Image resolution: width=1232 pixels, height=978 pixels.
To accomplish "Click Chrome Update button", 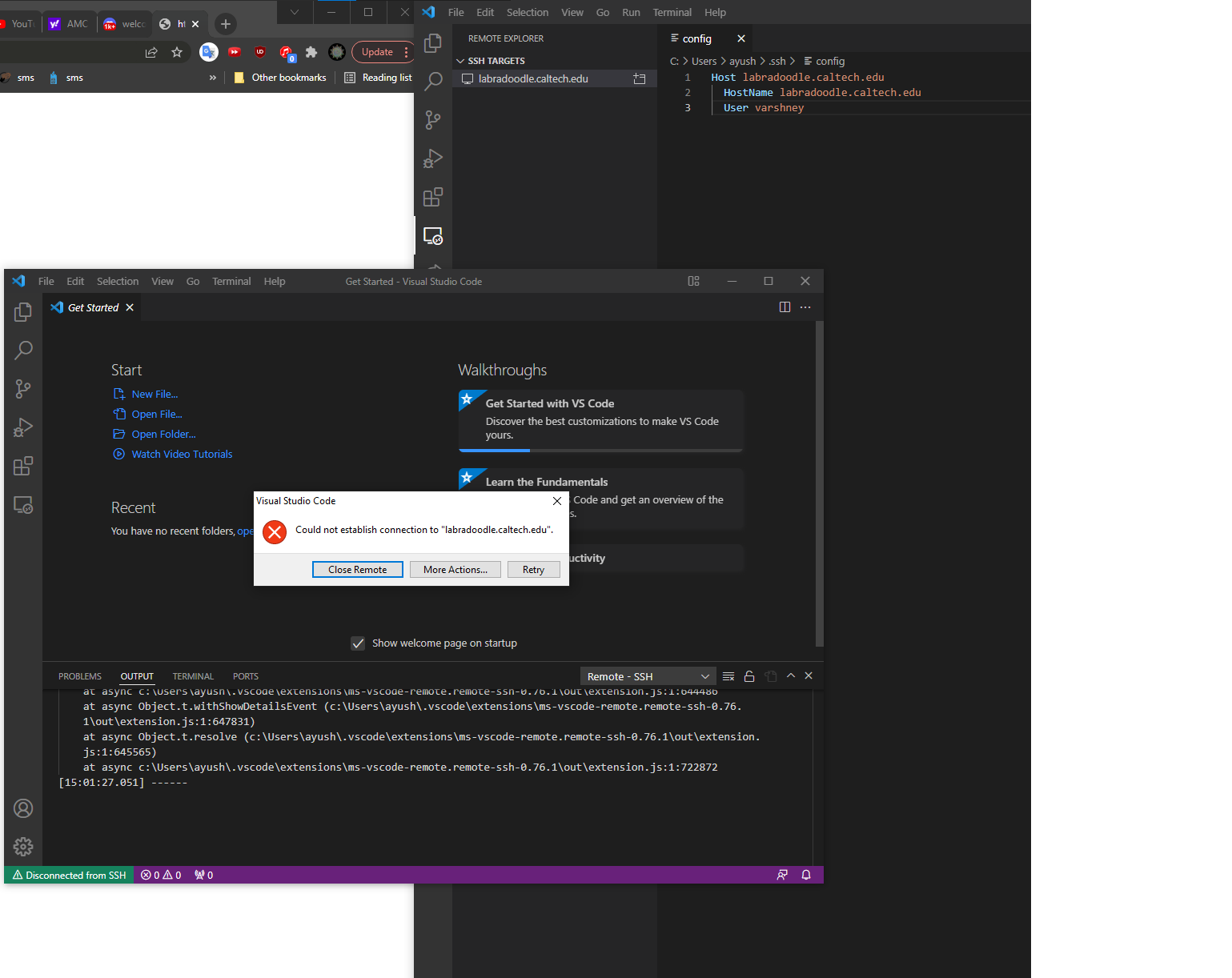I will click(383, 52).
